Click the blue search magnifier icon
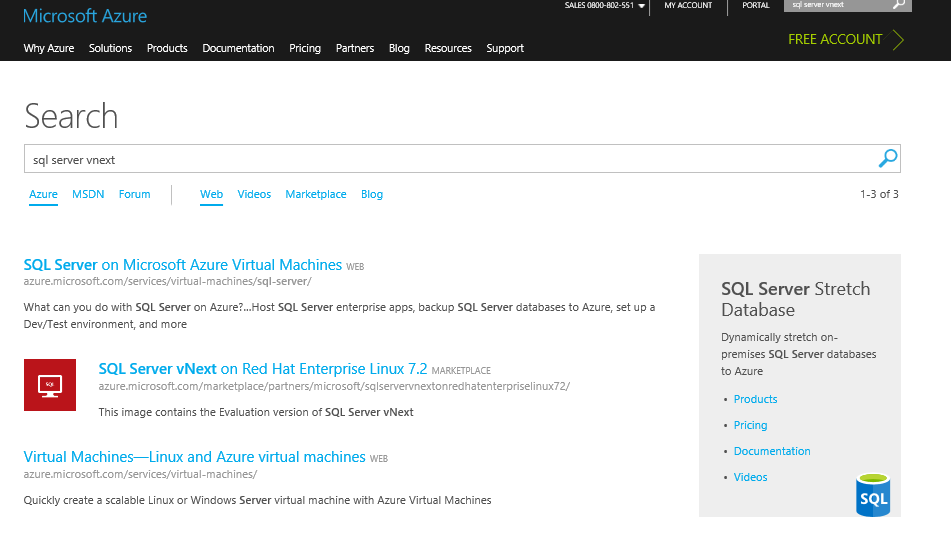 pyautogui.click(x=887, y=158)
